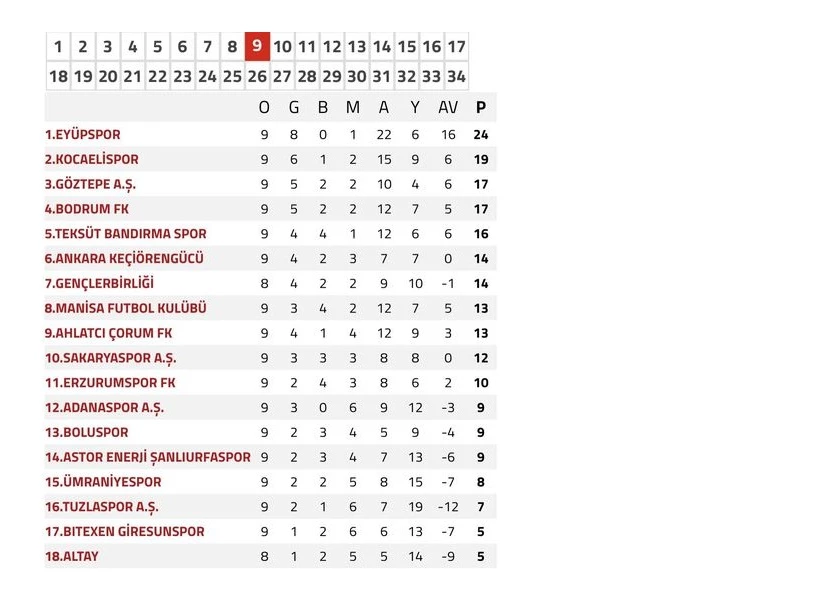Select Teksüt Bandırma Spor row
Image resolution: width=832 pixels, height=592 pixels.
point(126,234)
